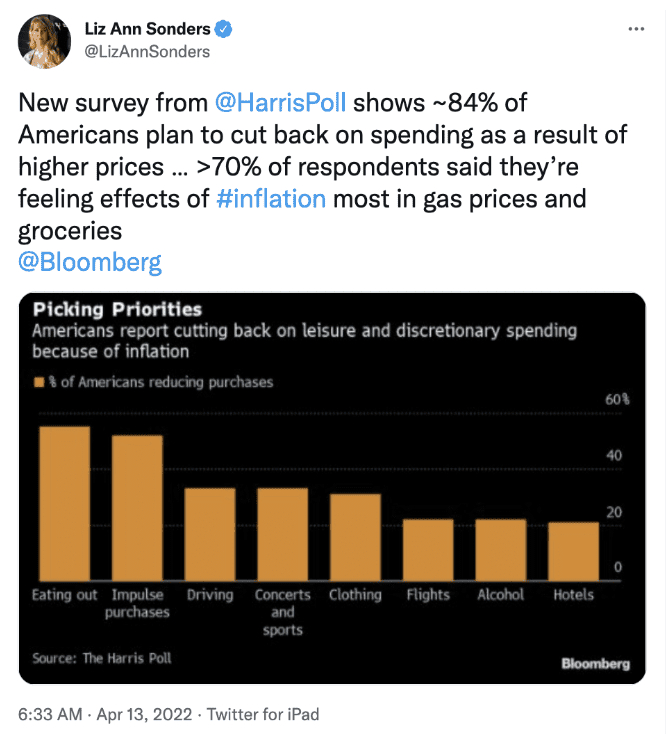Viewport: 668px width, 734px height.
Task: Click the orange legend swatch in chart
Action: tap(39, 382)
